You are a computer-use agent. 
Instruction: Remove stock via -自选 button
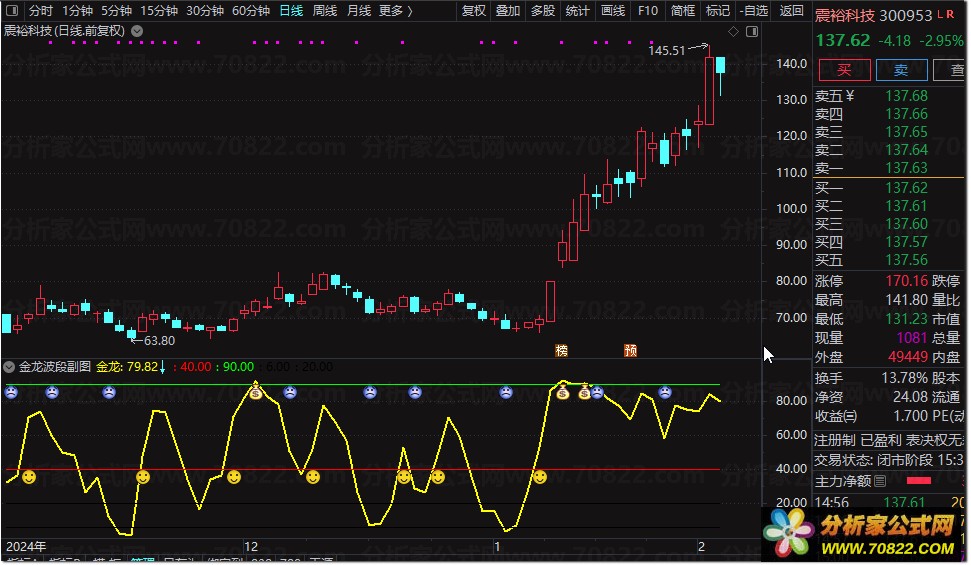(754, 11)
